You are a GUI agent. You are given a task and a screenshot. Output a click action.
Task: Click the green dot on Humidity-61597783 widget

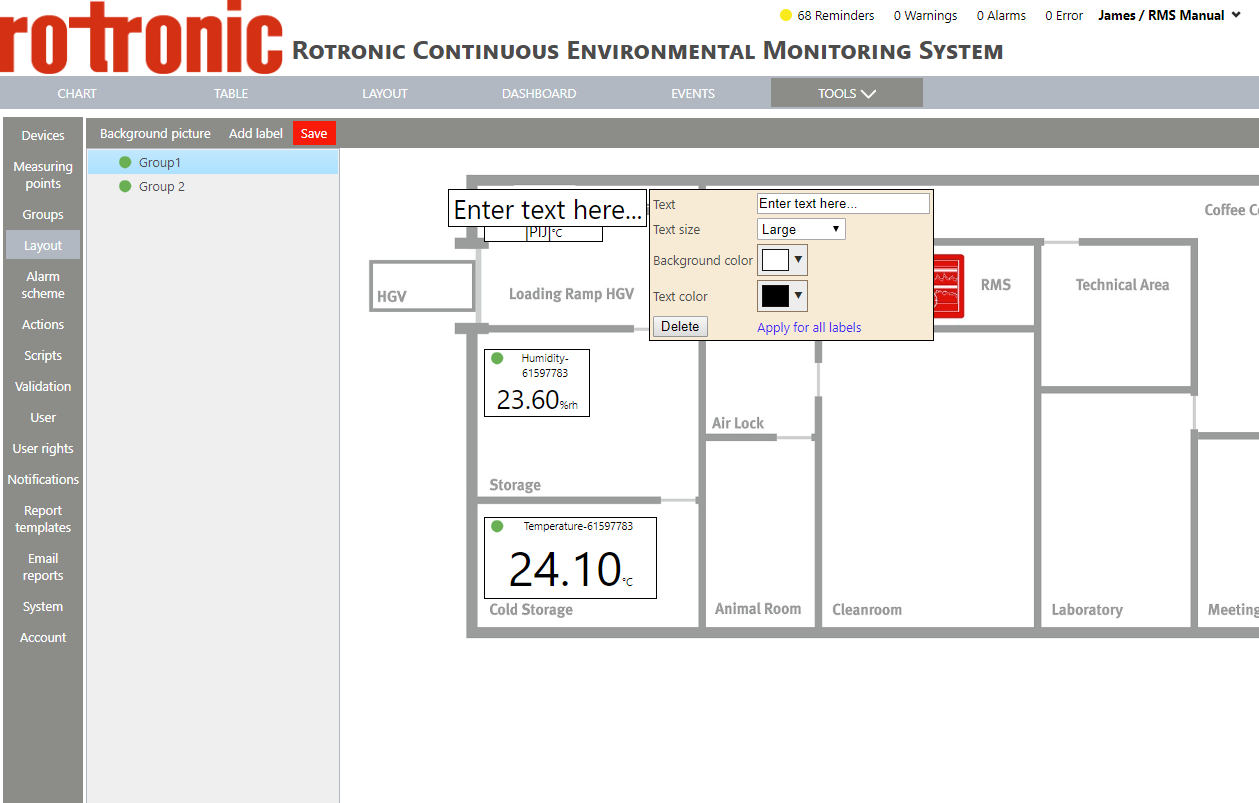497,358
